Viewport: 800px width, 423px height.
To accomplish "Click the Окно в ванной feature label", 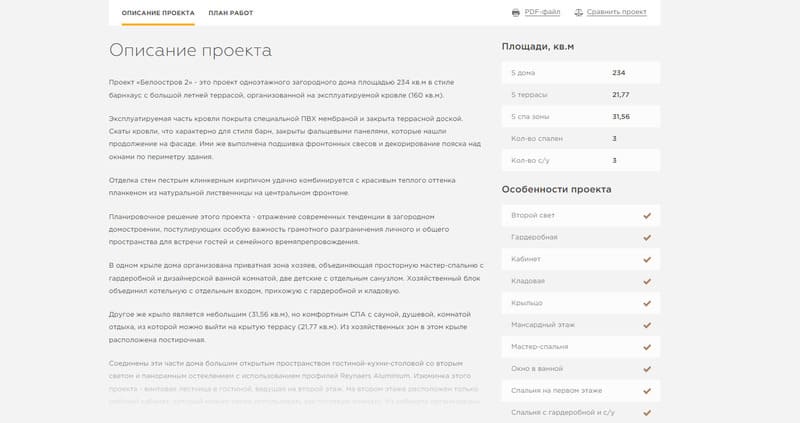I will click(537, 369).
